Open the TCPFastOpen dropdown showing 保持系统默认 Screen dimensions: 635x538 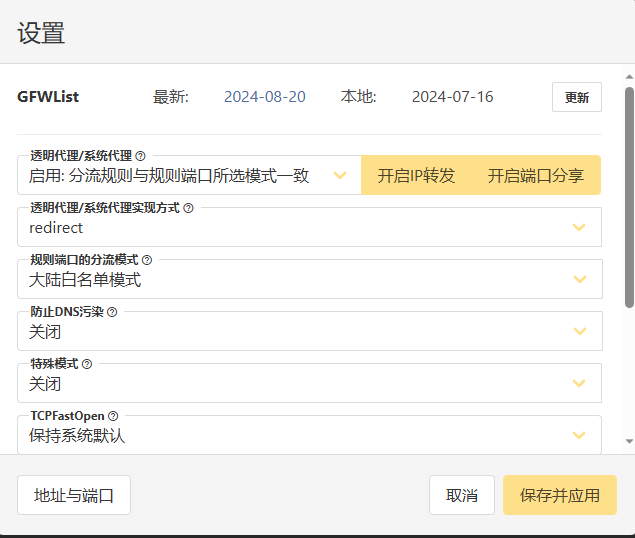point(309,435)
